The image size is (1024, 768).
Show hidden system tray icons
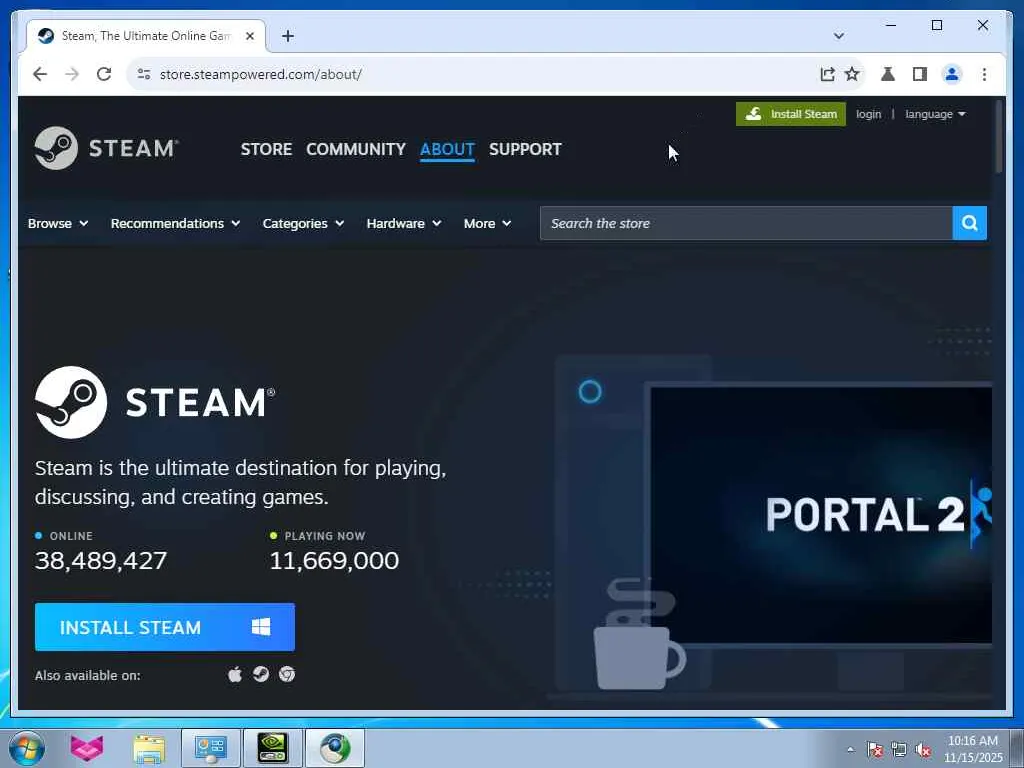(x=850, y=749)
